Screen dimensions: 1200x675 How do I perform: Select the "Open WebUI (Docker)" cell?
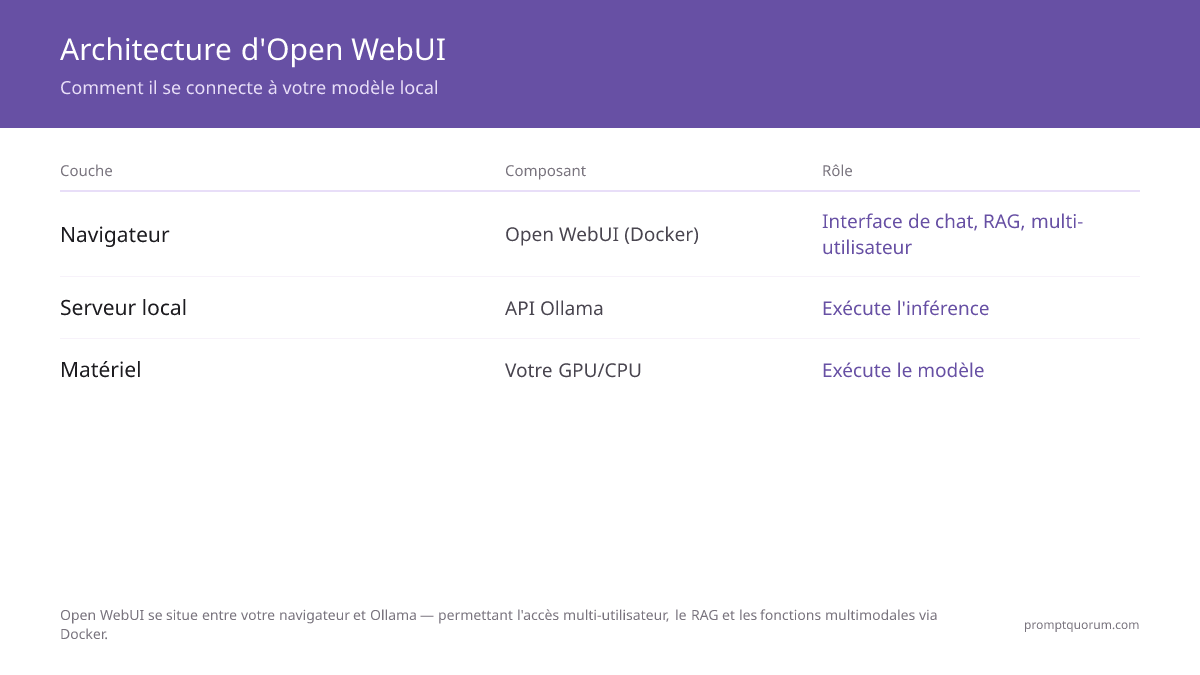602,234
